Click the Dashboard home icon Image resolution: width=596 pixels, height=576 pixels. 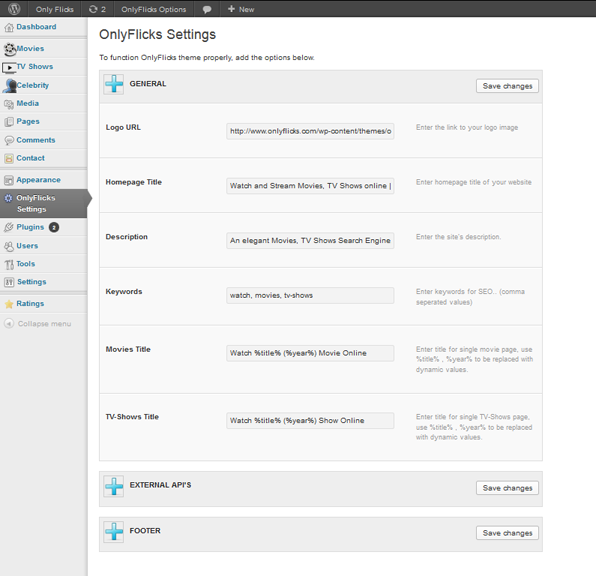(9, 27)
